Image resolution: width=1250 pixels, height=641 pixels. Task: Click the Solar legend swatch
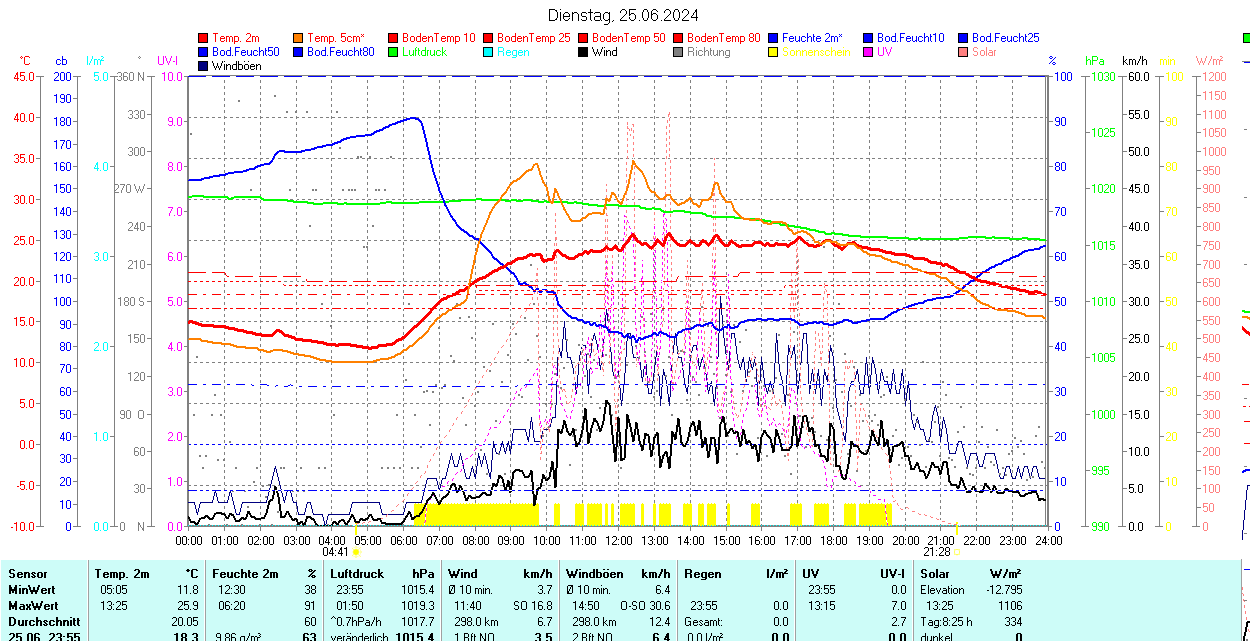click(963, 52)
